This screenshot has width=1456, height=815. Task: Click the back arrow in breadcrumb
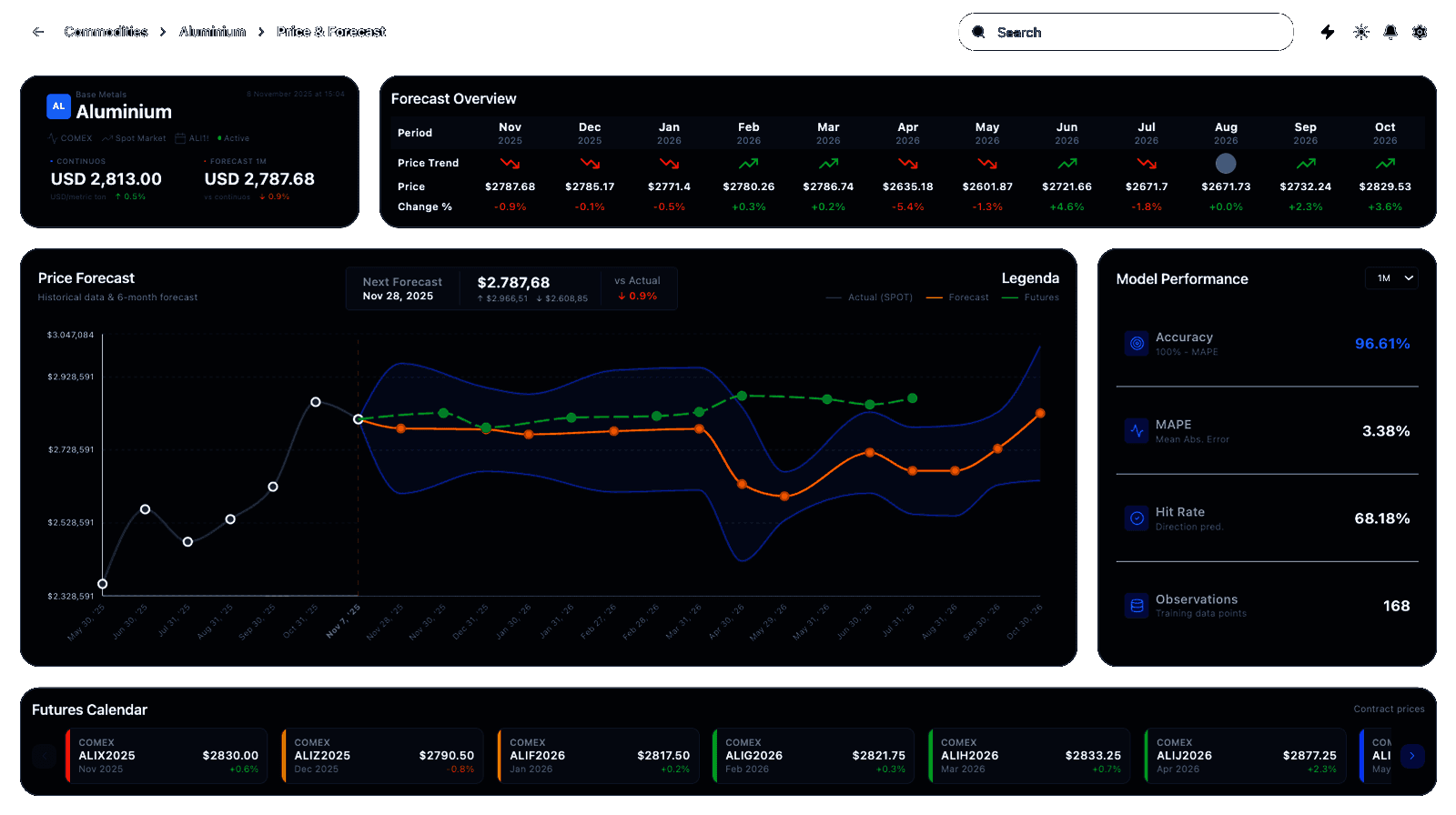click(38, 32)
